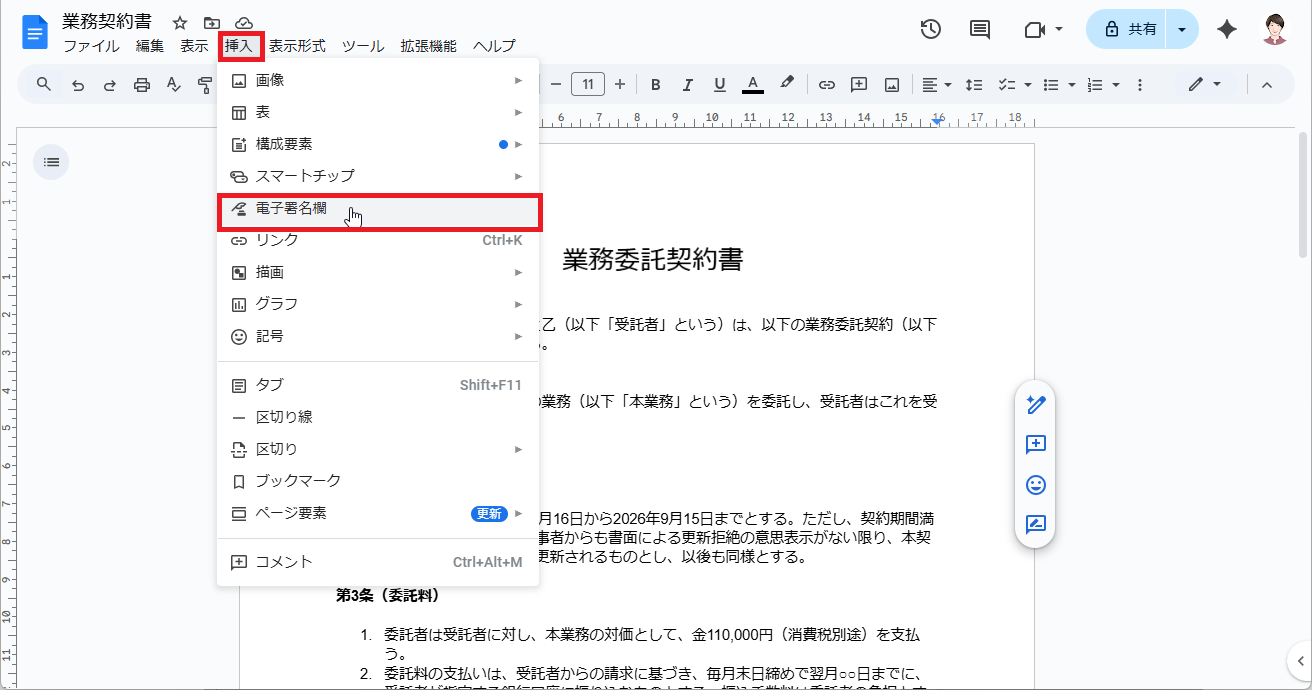Viewport: 1312px width, 690px height.
Task: Toggle underline formatting
Action: (719, 84)
